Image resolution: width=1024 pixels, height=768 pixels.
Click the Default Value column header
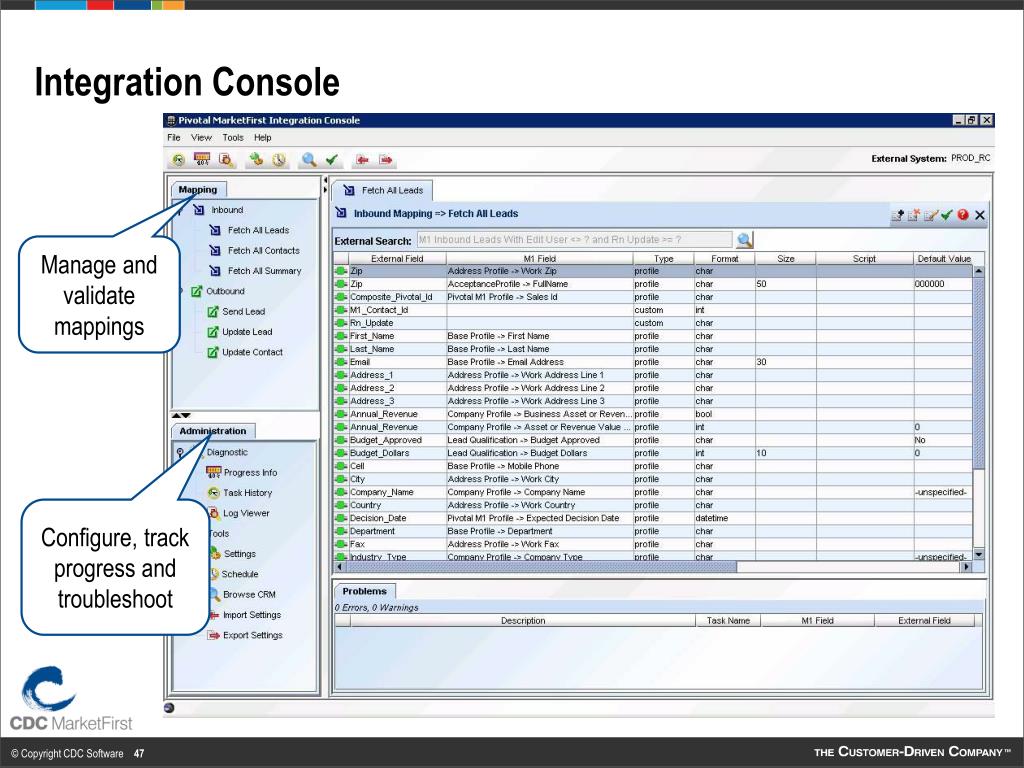[x=944, y=259]
